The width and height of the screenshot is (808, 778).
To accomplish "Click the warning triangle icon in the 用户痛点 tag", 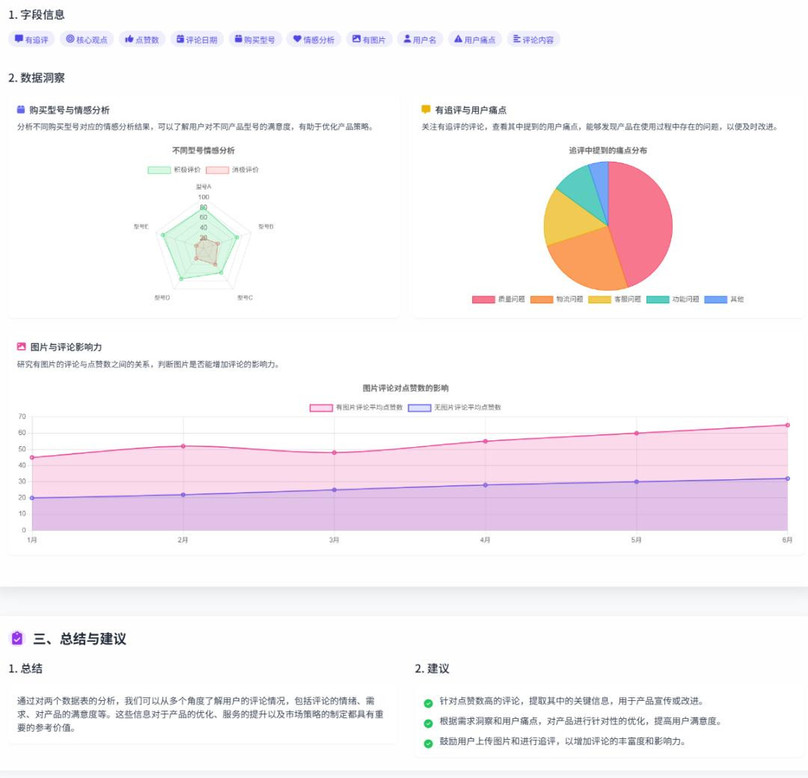I will pos(458,39).
